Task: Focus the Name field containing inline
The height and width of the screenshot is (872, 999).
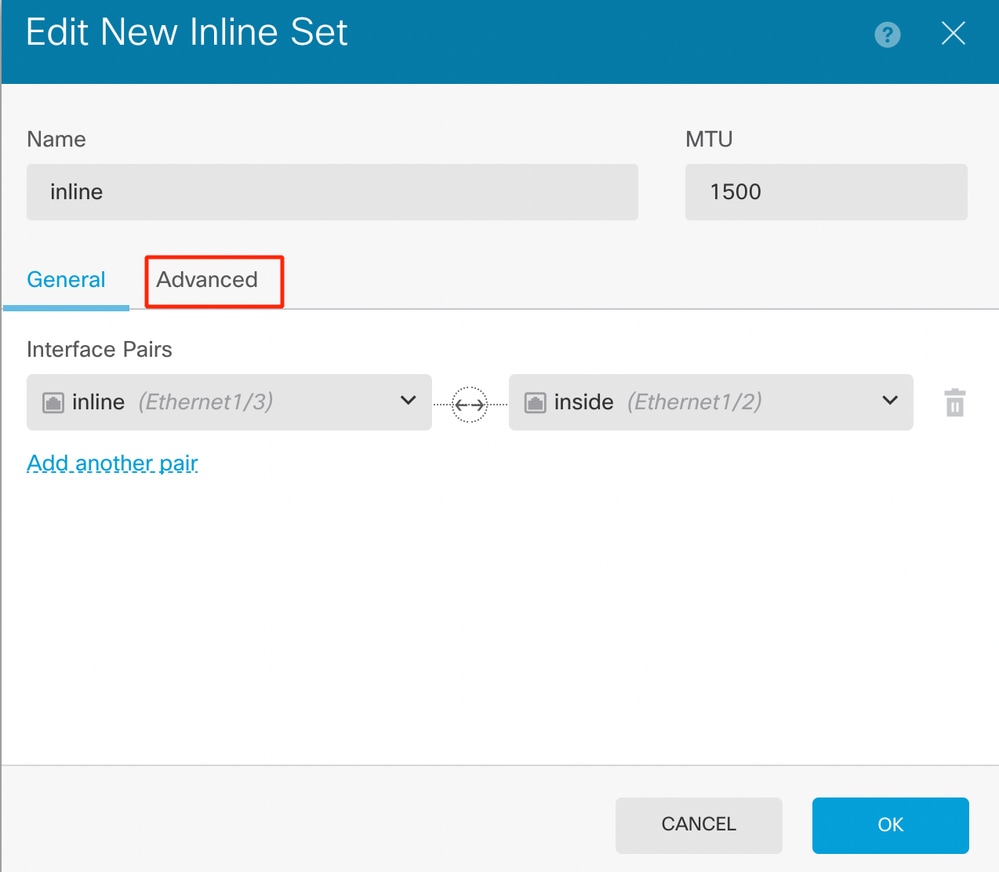Action: (x=332, y=192)
